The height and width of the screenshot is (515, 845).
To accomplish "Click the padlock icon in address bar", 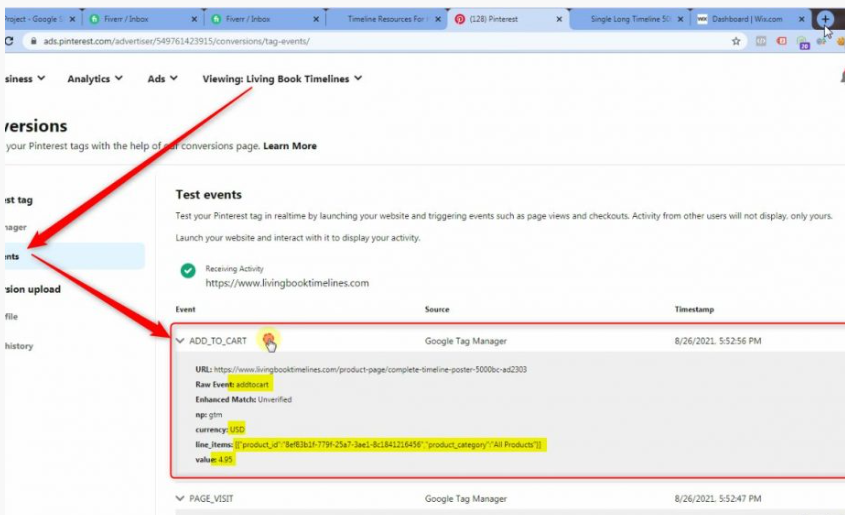I will [x=33, y=41].
